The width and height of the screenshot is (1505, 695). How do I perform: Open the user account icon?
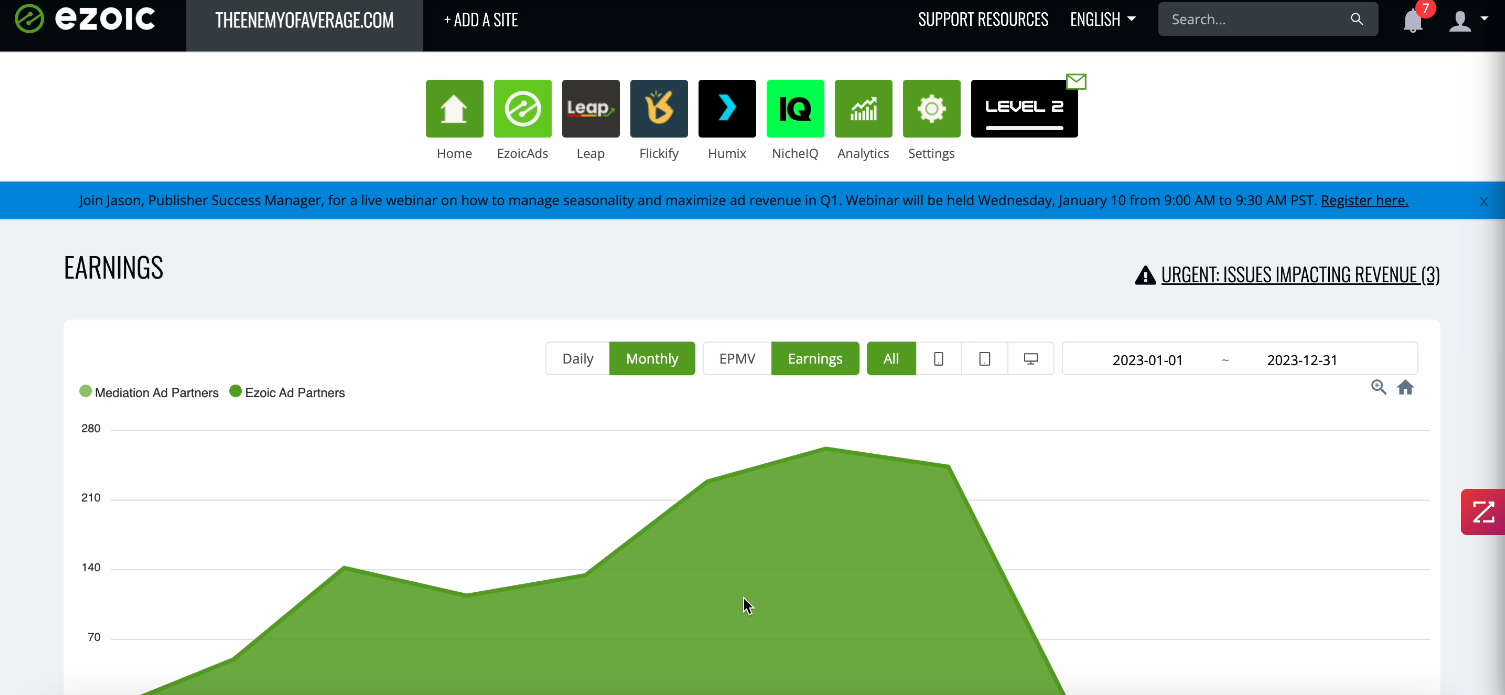(x=1460, y=20)
